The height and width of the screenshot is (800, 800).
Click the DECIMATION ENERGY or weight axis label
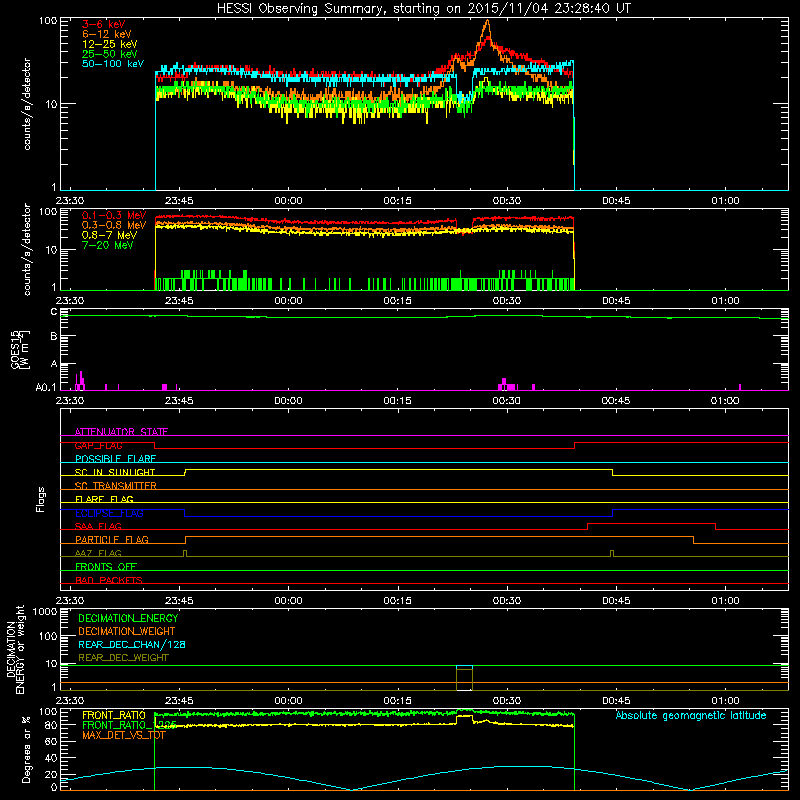(x=15, y=649)
